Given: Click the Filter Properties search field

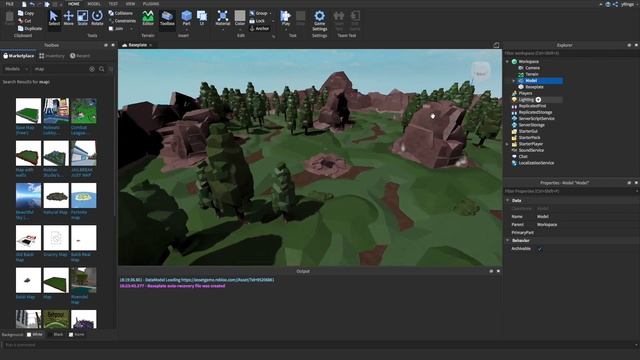Looking at the screenshot, I should (x=569, y=191).
